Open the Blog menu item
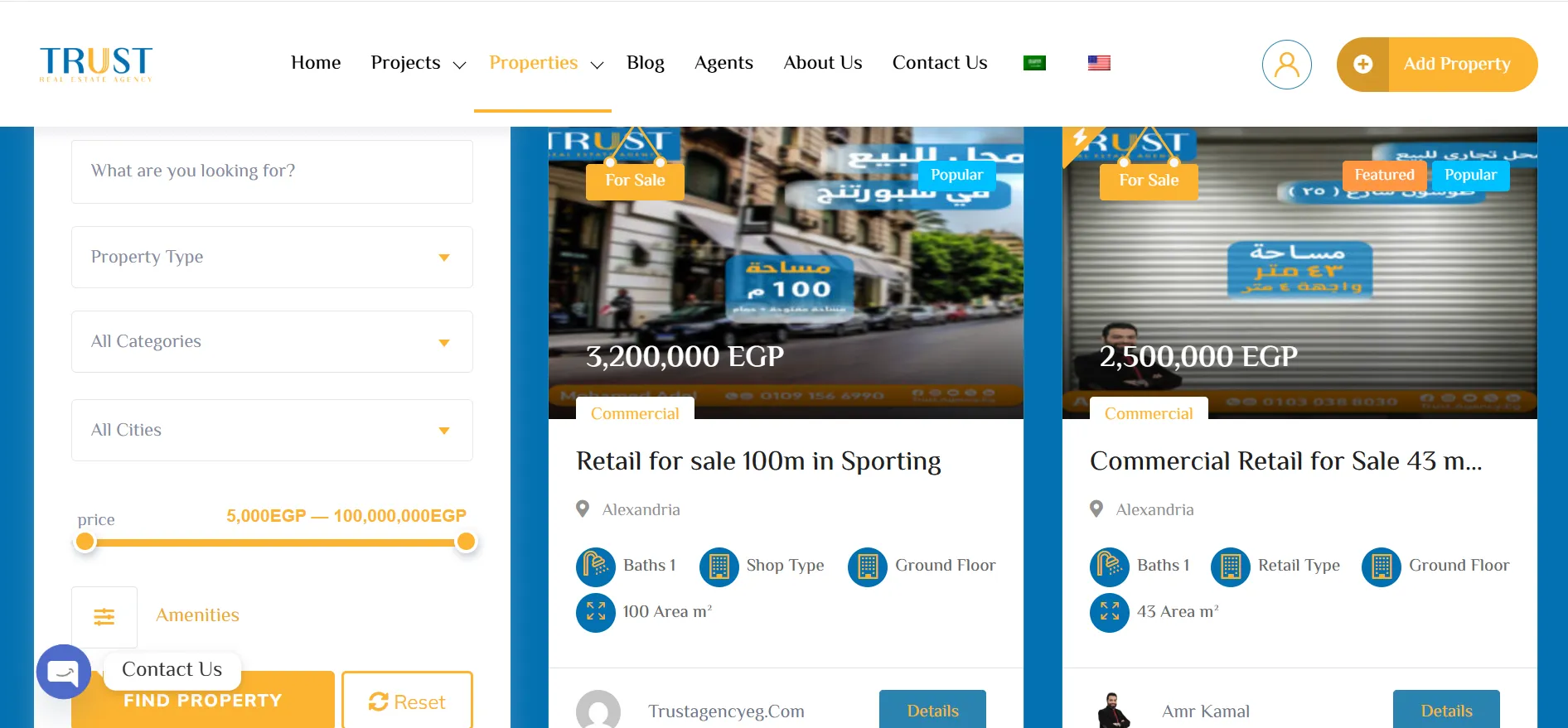 point(645,63)
